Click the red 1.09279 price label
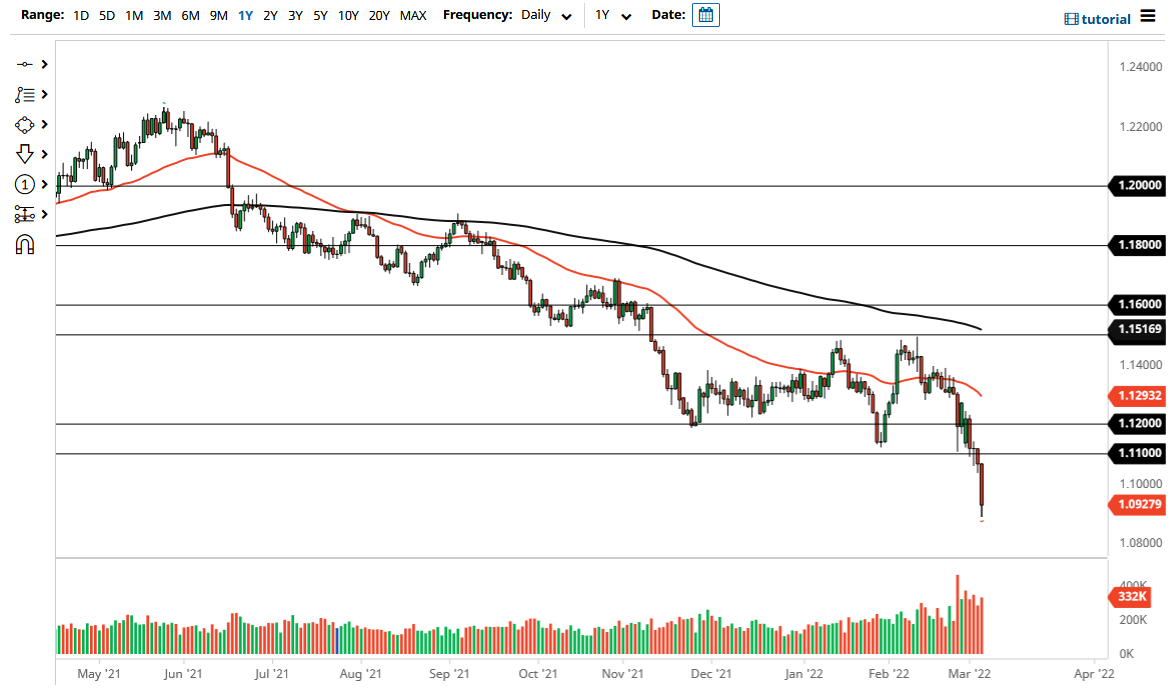This screenshot has height=700, width=1173. 1139,505
